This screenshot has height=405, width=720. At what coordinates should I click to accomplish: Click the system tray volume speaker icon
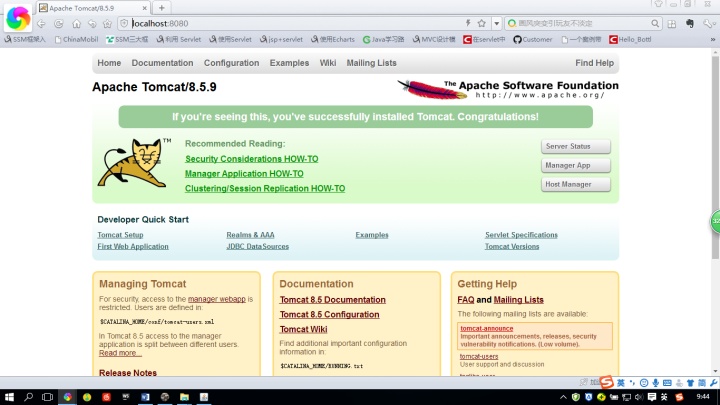click(639, 397)
